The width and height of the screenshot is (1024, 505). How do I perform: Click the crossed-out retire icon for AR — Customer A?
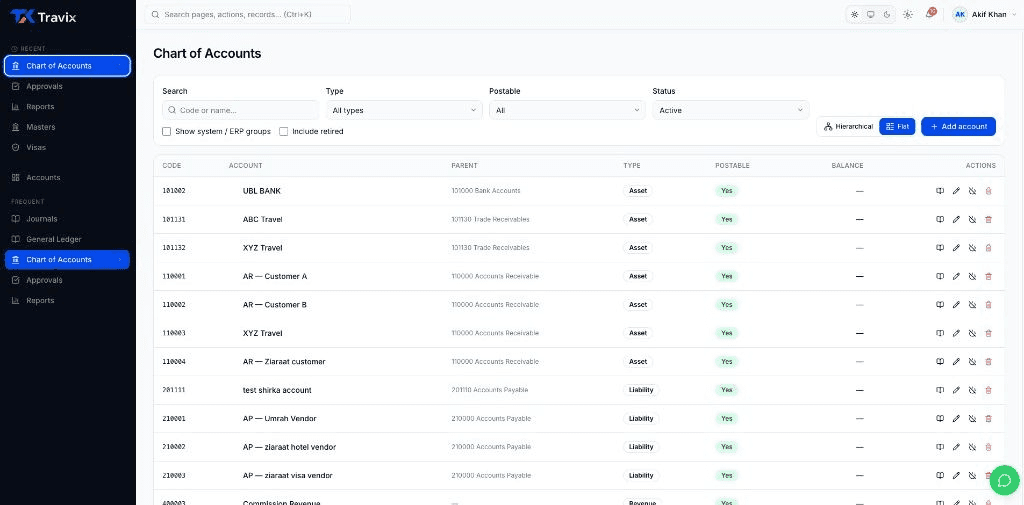[x=972, y=276]
